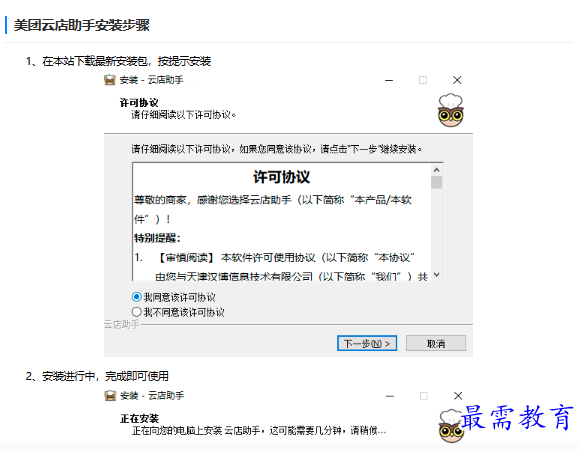
Task: Click the step text 安装进行中，完成即可使用
Action: [x=105, y=376]
